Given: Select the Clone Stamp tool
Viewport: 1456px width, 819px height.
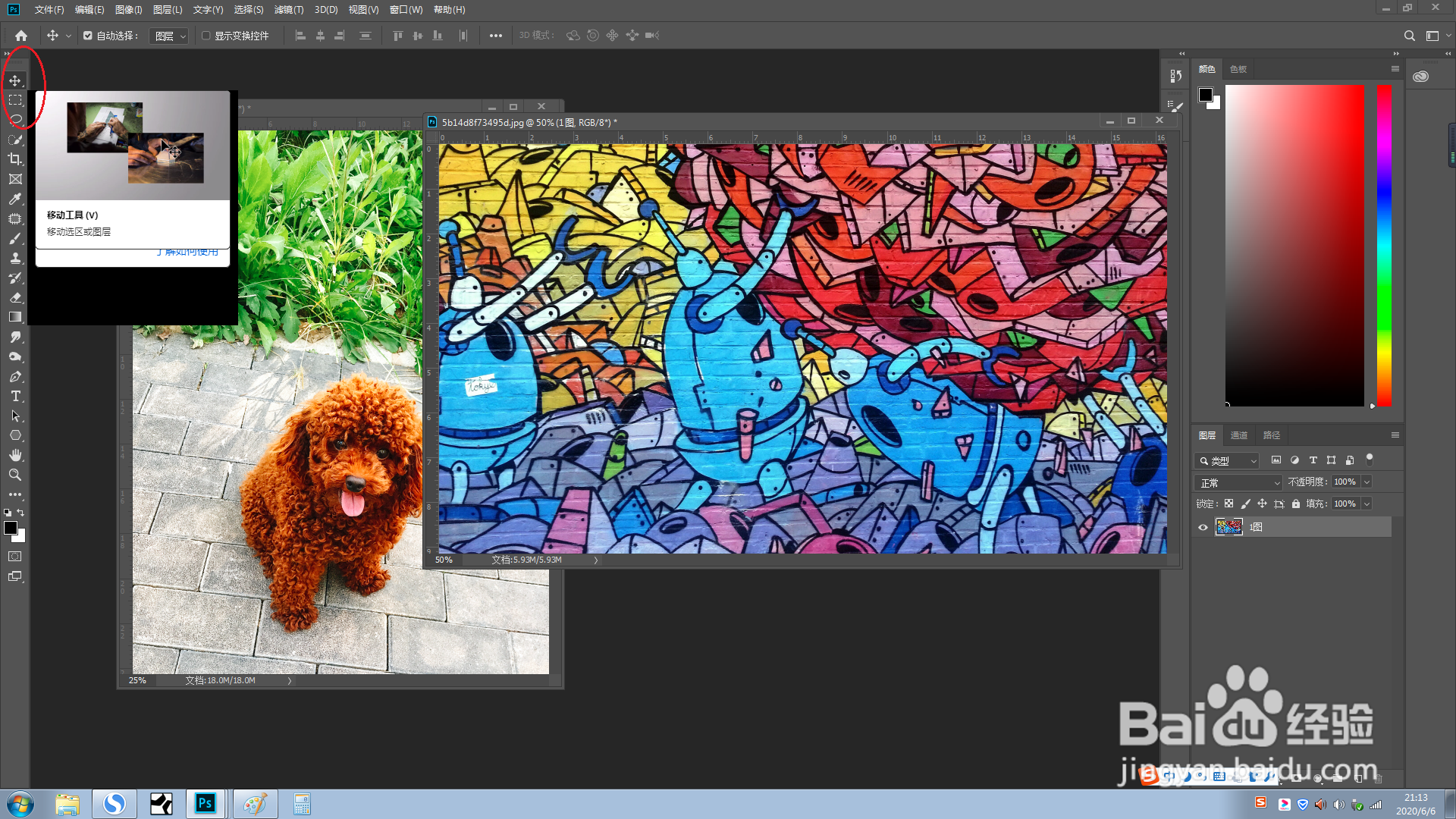Looking at the screenshot, I should 15,258.
